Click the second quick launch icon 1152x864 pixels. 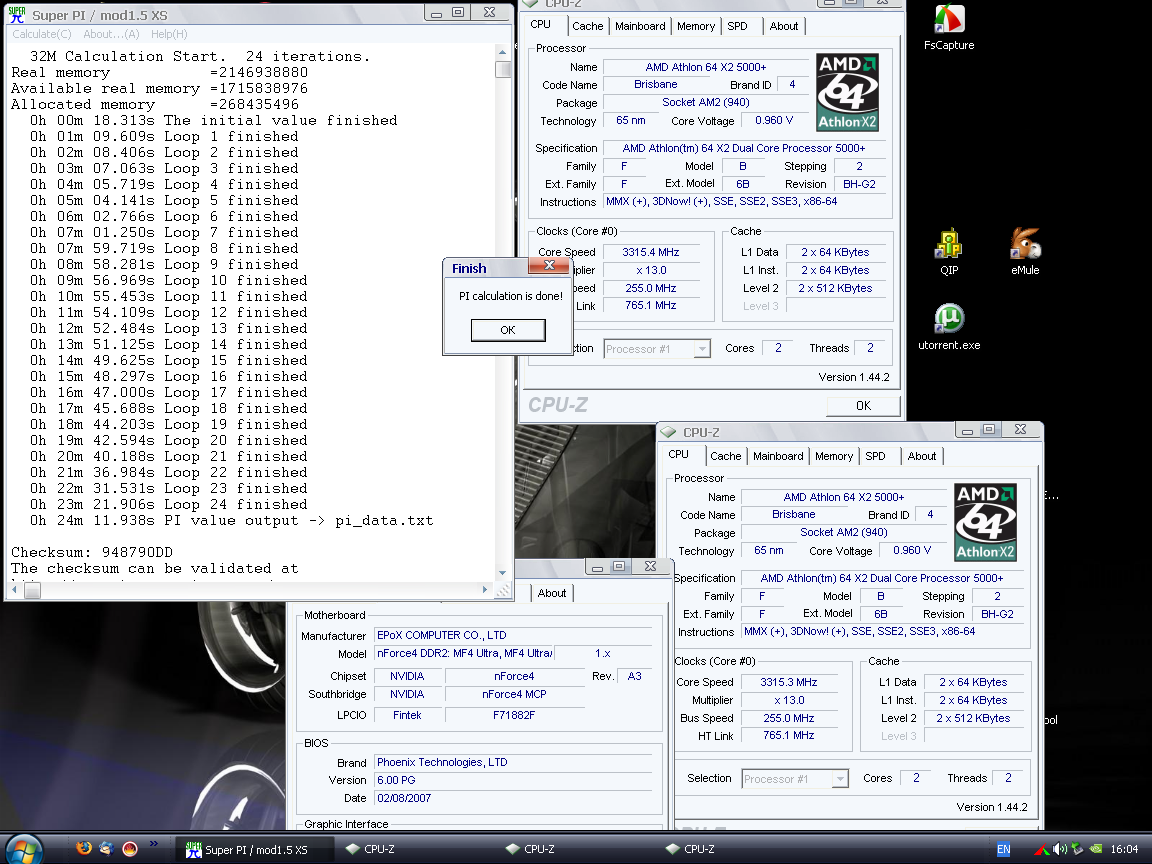pyautogui.click(x=107, y=848)
